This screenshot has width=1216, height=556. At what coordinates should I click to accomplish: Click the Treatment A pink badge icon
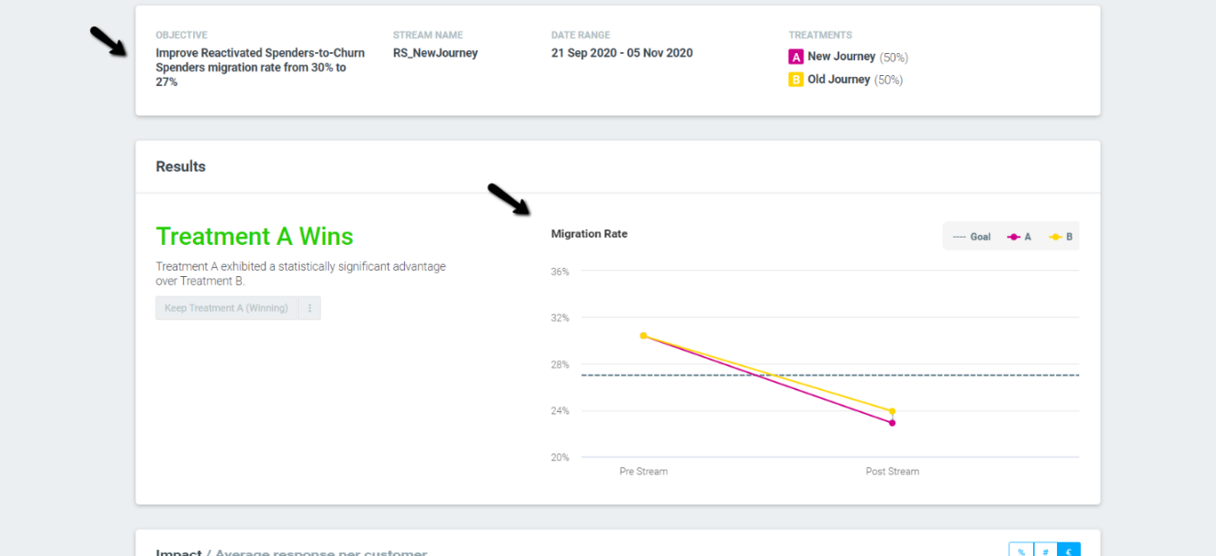796,57
